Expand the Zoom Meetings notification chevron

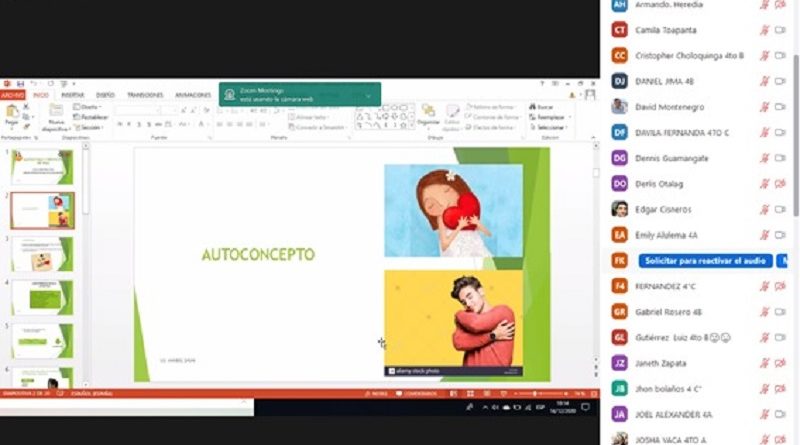click(x=368, y=95)
